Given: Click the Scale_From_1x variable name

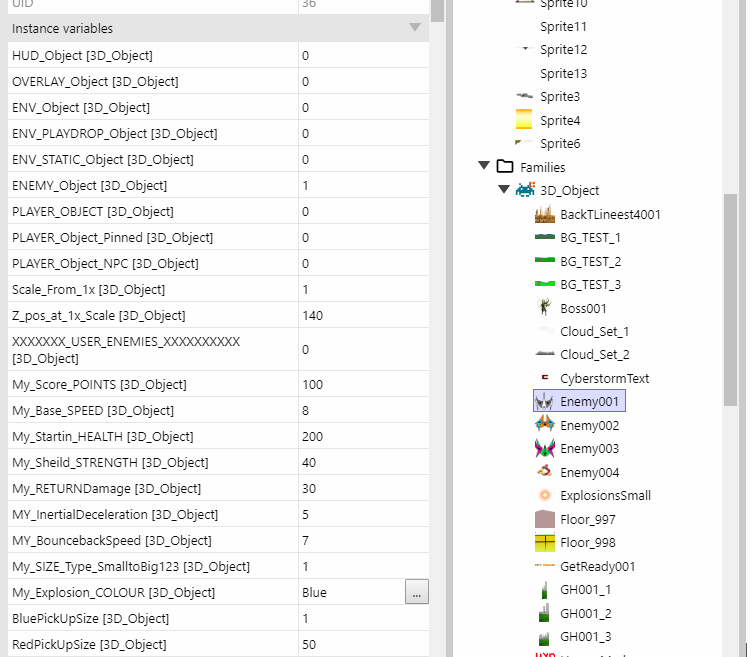Looking at the screenshot, I should 88,290.
